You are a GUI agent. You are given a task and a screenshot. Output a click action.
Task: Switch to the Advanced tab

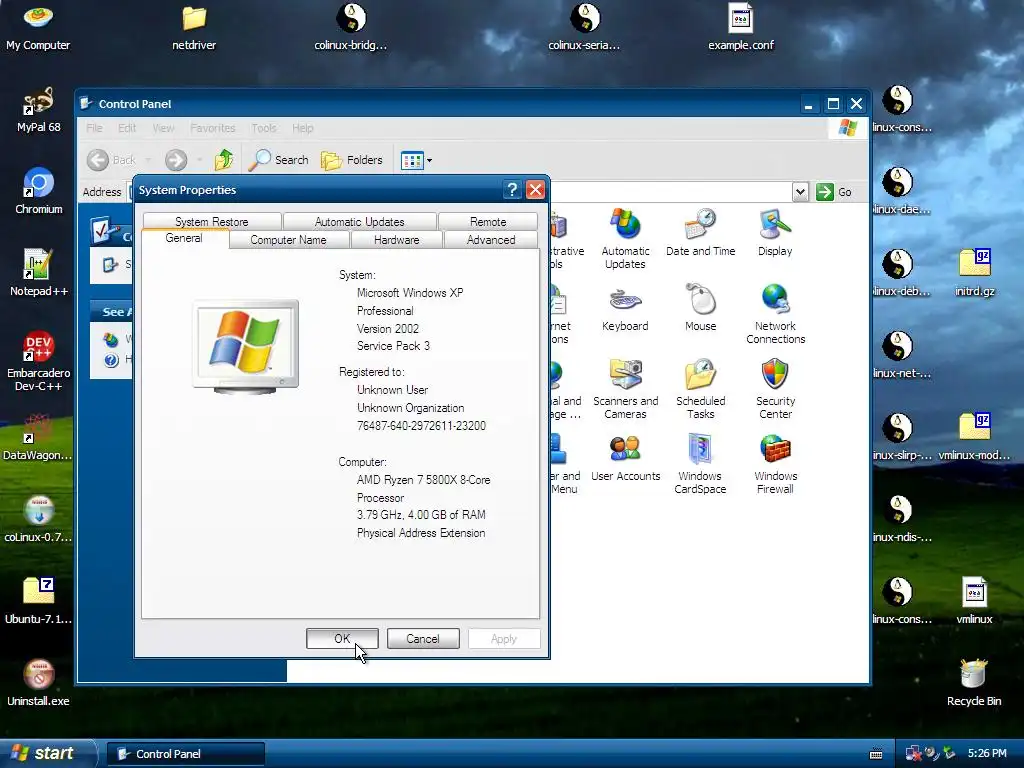491,240
